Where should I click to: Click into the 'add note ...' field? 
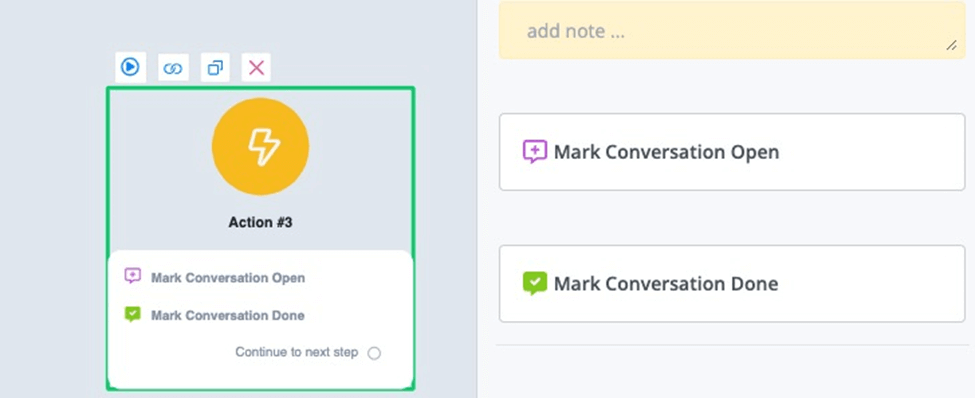pyautogui.click(x=732, y=30)
